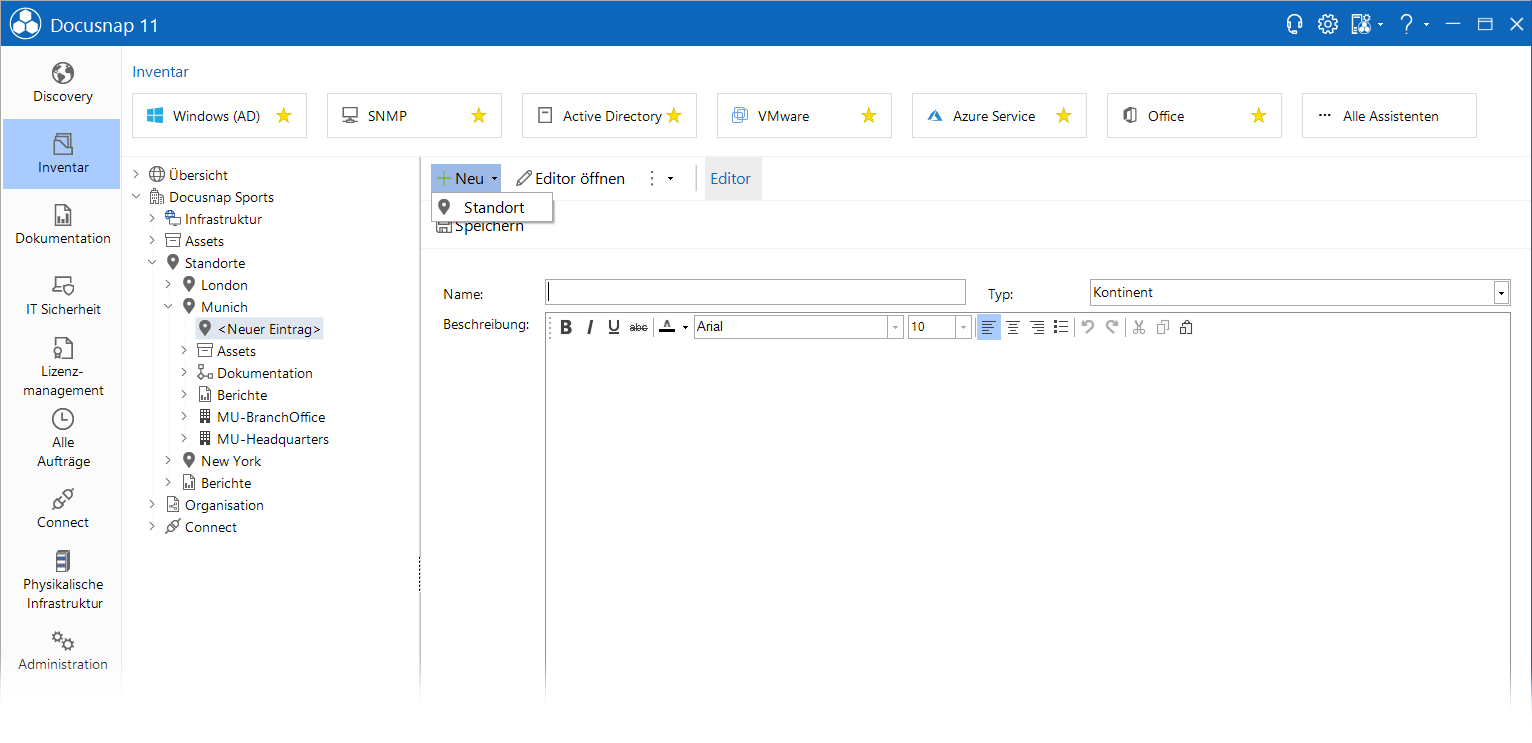Center align text

coord(1013,327)
